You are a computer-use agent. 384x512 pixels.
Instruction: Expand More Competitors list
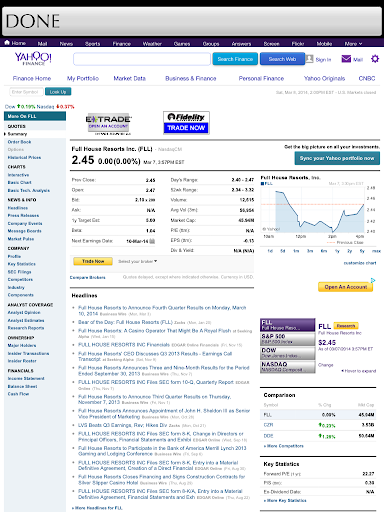click(284, 446)
